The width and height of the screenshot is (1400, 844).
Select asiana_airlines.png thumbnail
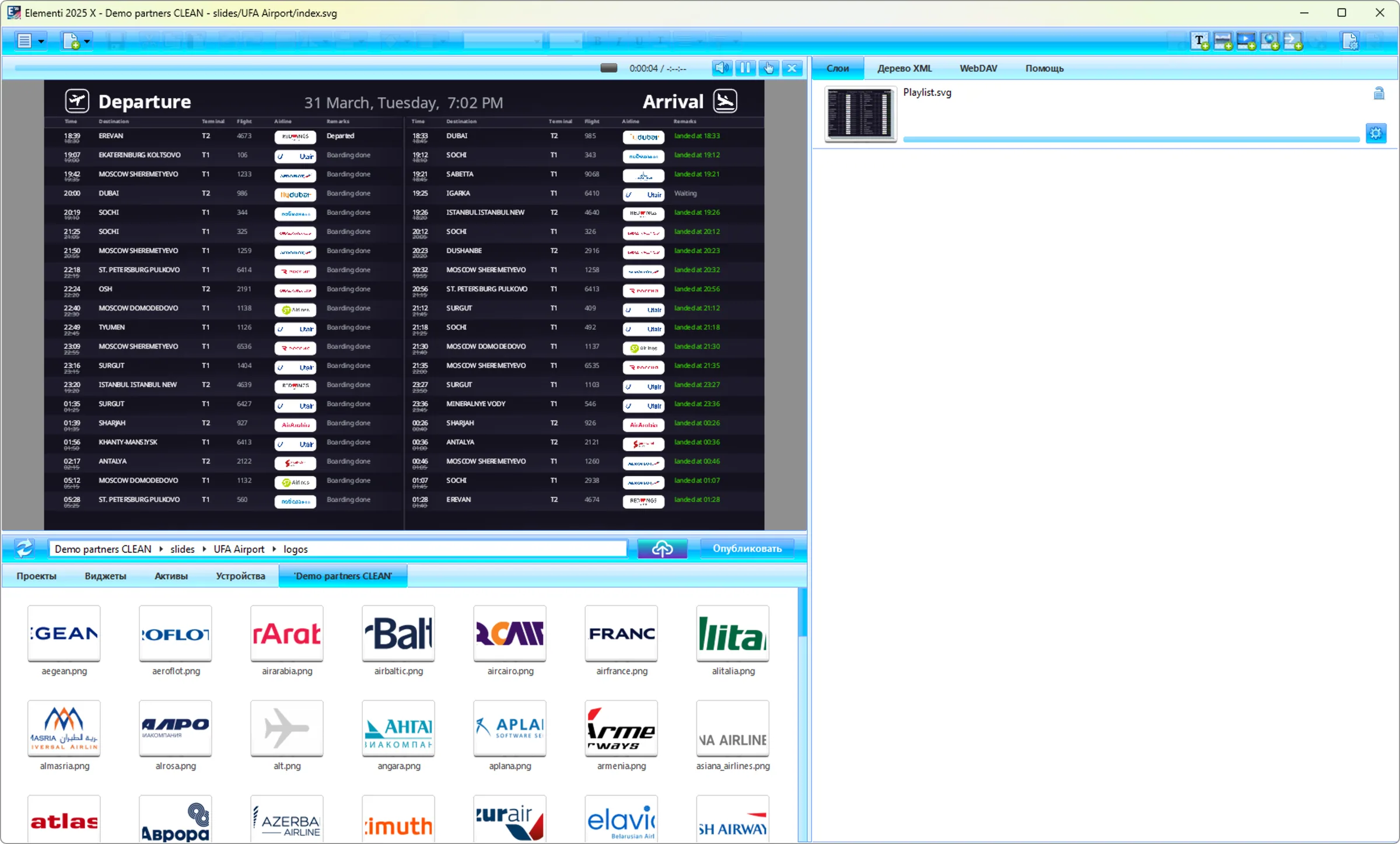pos(732,728)
